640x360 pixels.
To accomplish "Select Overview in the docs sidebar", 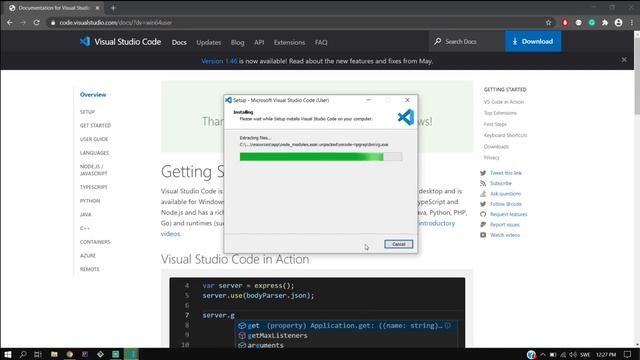I will (x=93, y=95).
